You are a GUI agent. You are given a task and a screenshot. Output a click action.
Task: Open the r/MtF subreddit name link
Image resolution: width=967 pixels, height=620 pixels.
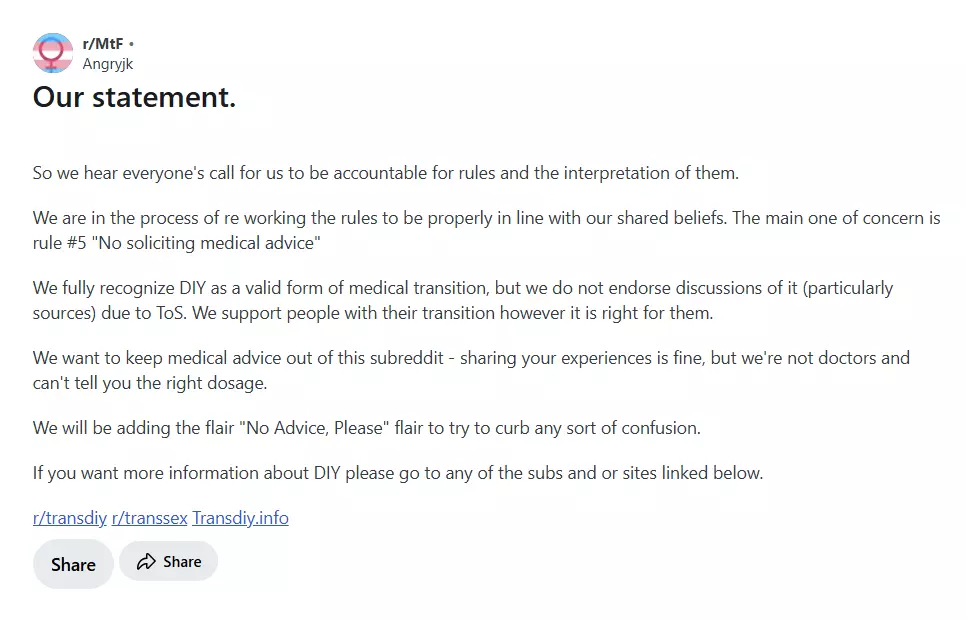[x=102, y=44]
